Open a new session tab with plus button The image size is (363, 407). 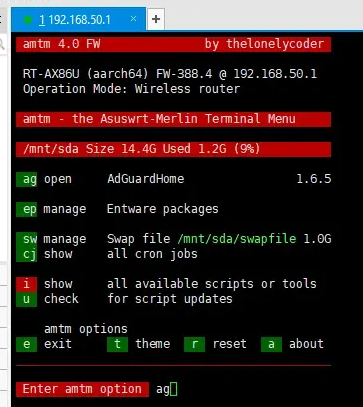pyautogui.click(x=156, y=19)
